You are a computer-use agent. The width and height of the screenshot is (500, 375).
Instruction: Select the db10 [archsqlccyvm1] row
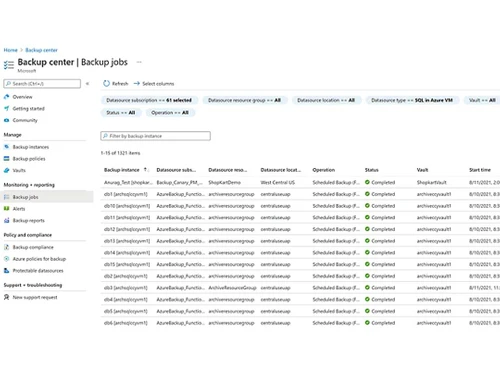(300, 206)
